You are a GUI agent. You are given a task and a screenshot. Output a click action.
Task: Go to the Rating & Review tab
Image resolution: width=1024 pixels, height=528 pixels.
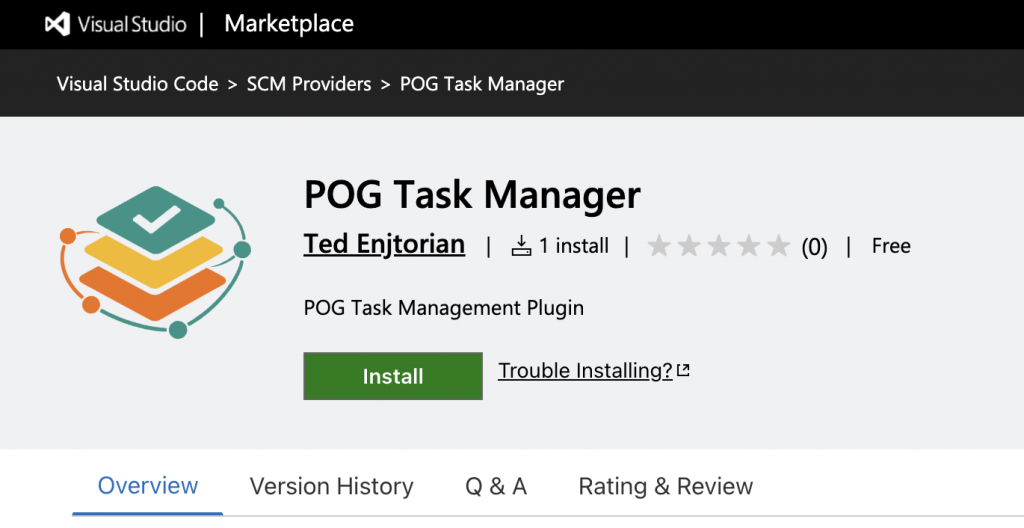tap(665, 487)
